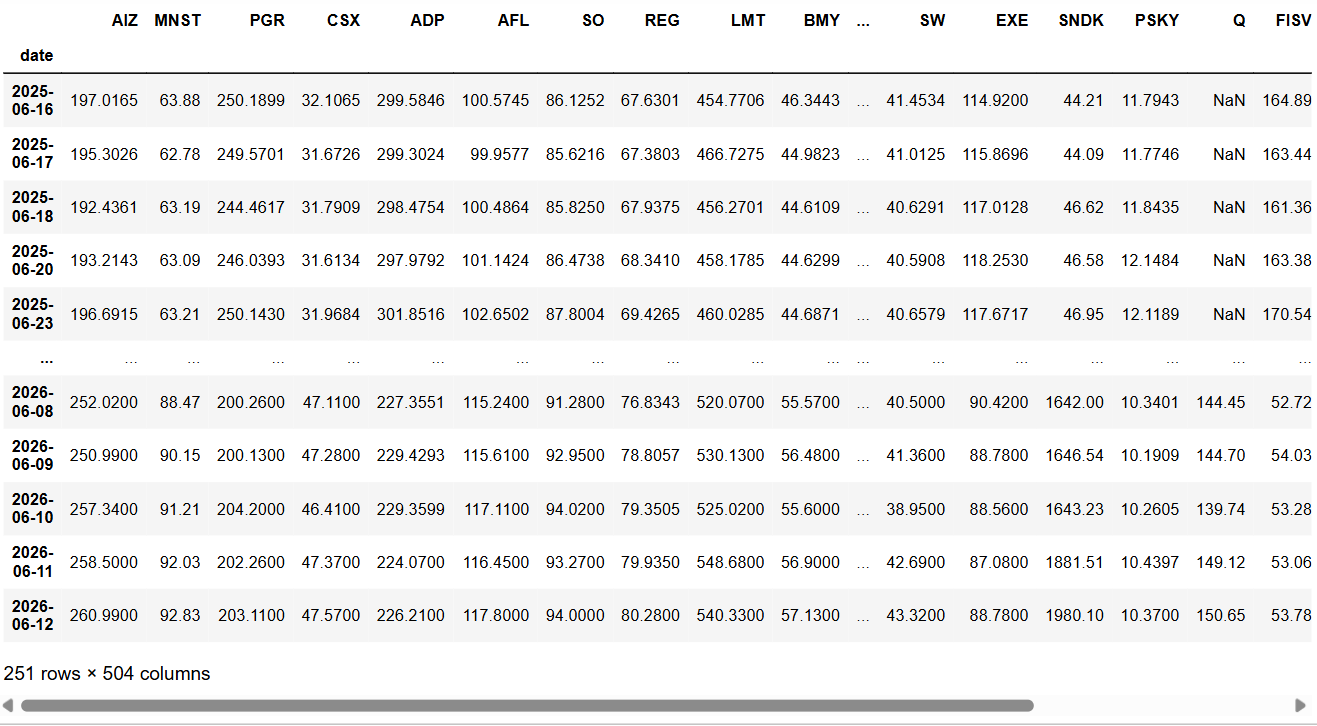Click the 2026-06-10 row index
Screen dimensions: 1317x726
coord(33,509)
